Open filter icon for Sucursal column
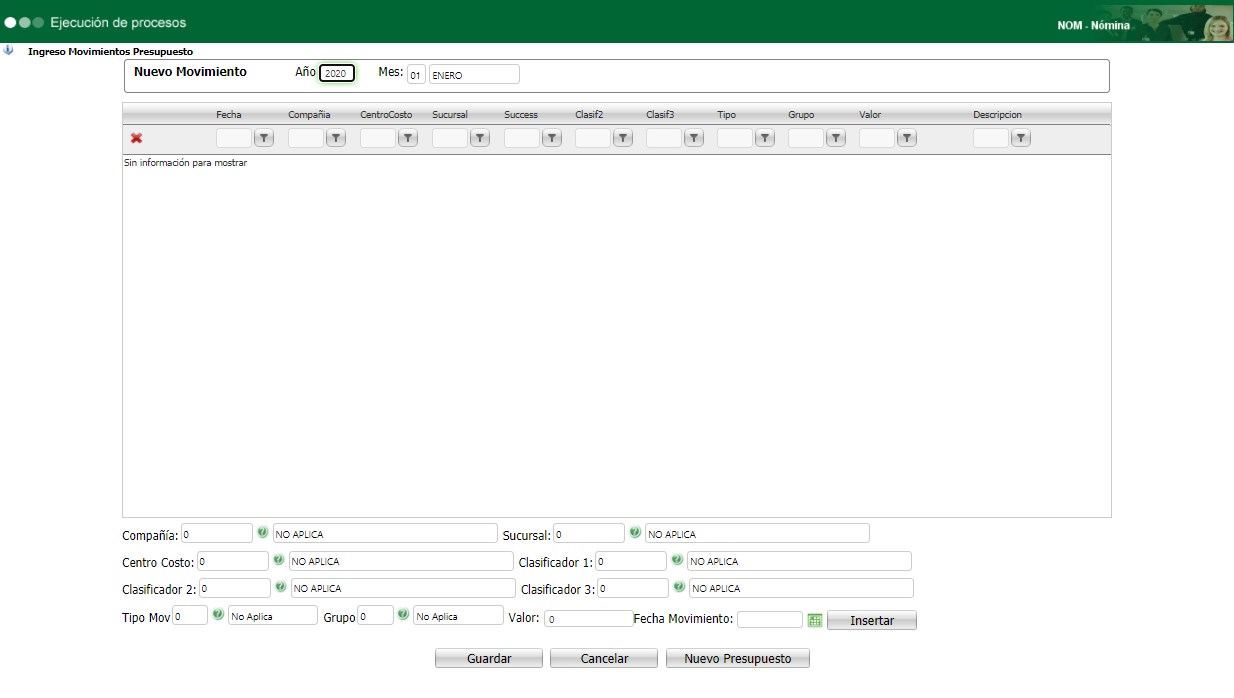1234x698 pixels. 480,138
